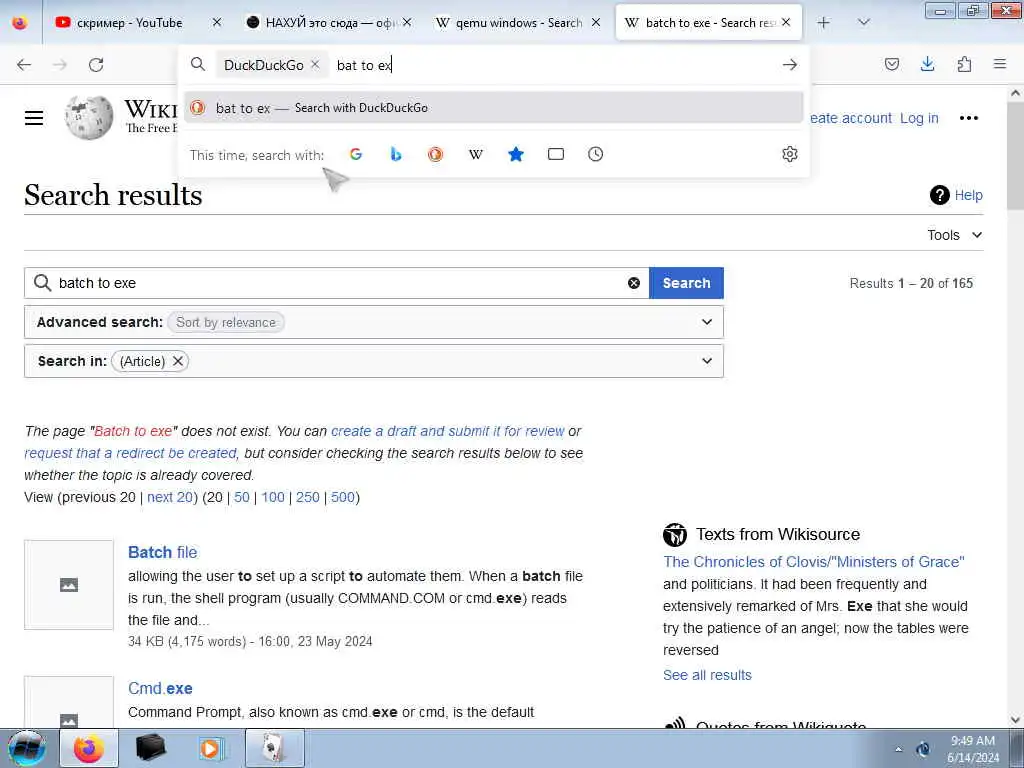Viewport: 1024px width, 768px height.
Task: Search history via clock icon
Action: pos(596,154)
